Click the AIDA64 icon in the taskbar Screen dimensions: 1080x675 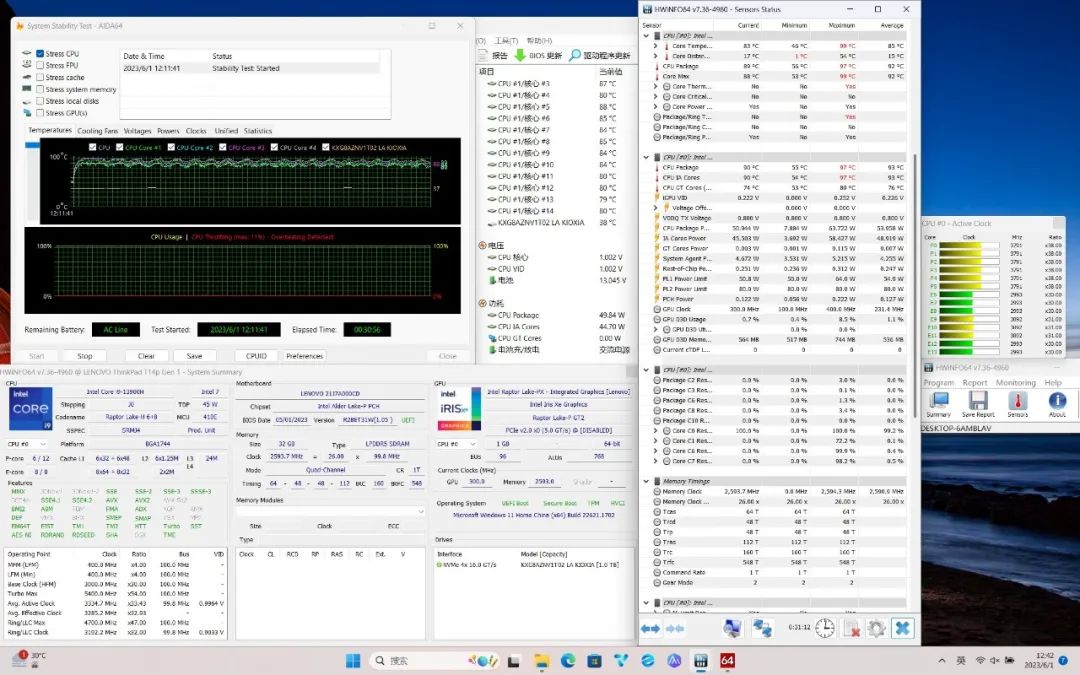click(727, 661)
